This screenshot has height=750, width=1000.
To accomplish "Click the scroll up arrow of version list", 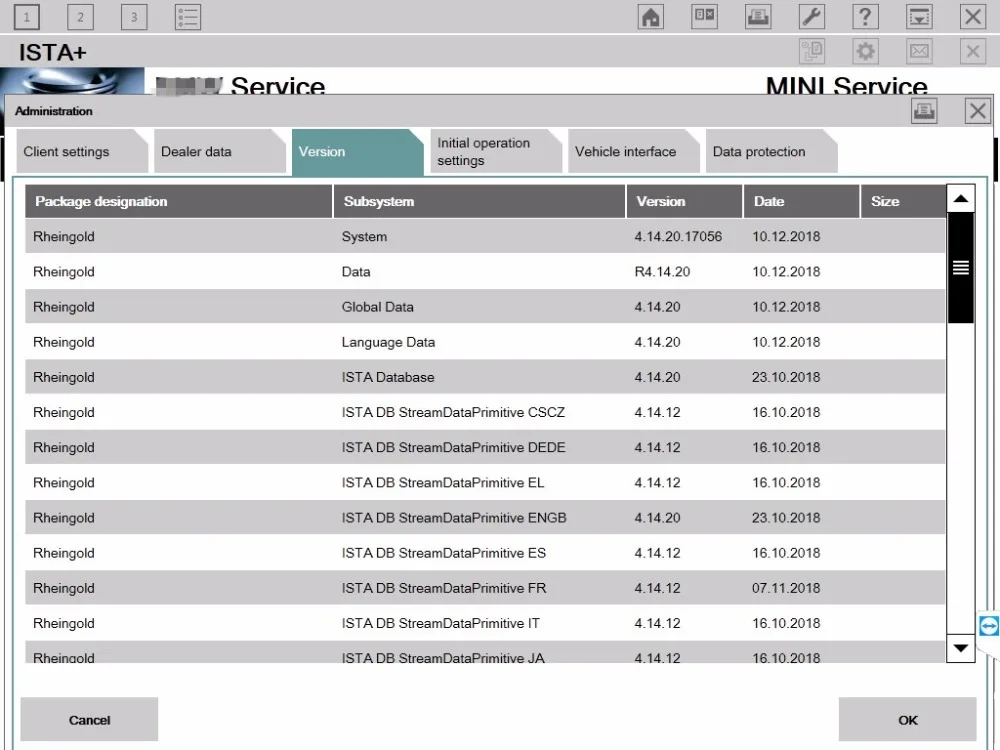I will [960, 199].
